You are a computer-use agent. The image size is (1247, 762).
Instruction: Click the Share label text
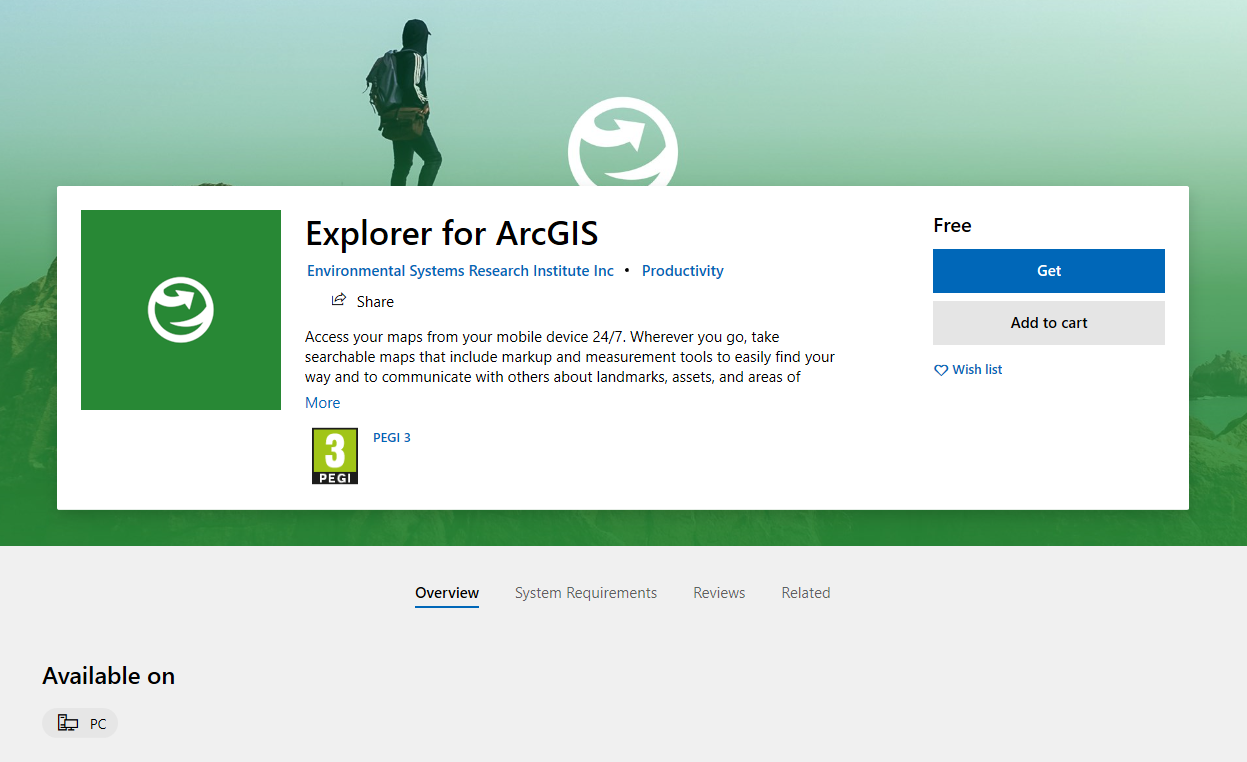375,301
